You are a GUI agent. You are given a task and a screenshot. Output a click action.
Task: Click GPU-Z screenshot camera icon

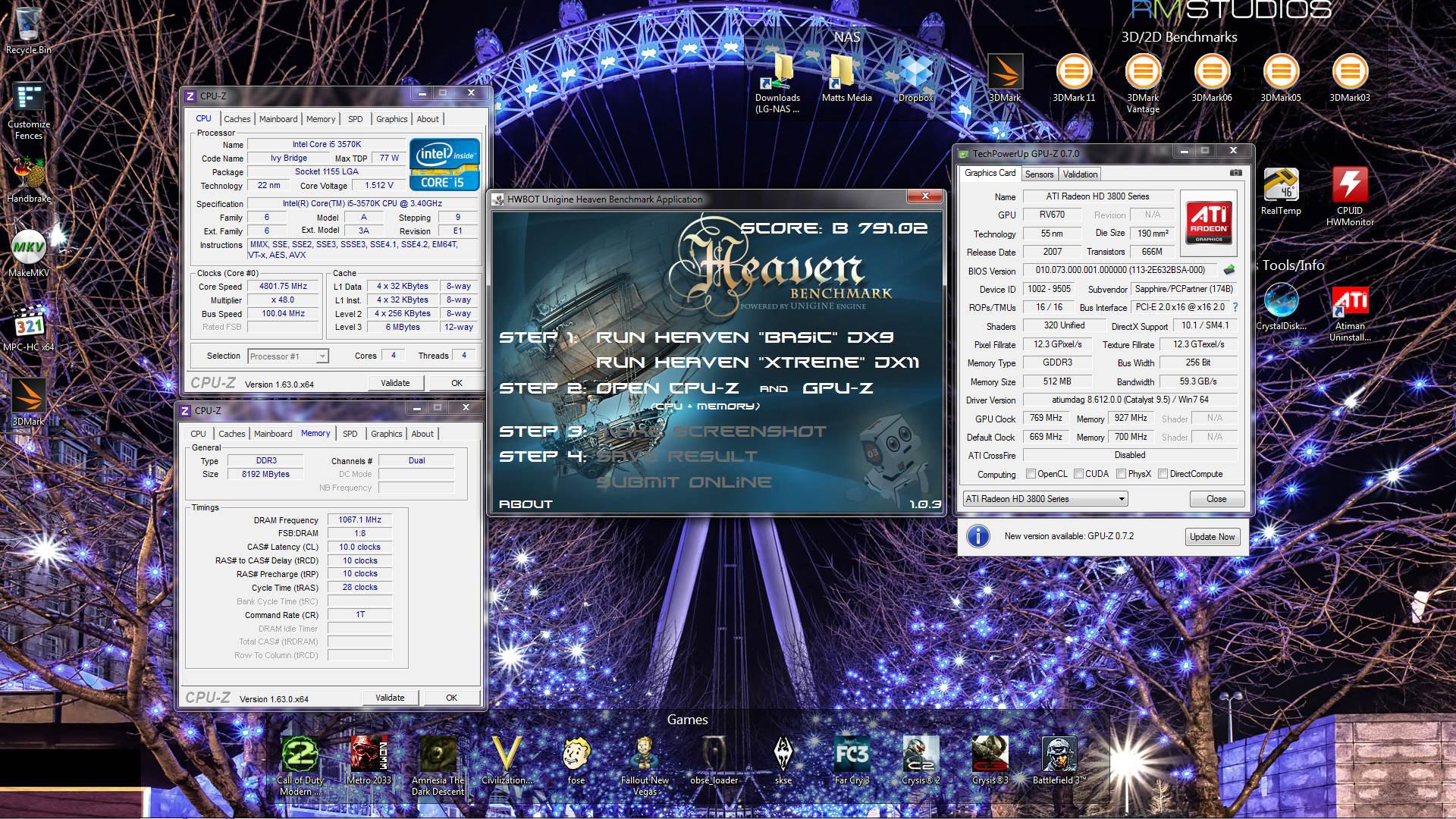tap(1235, 173)
